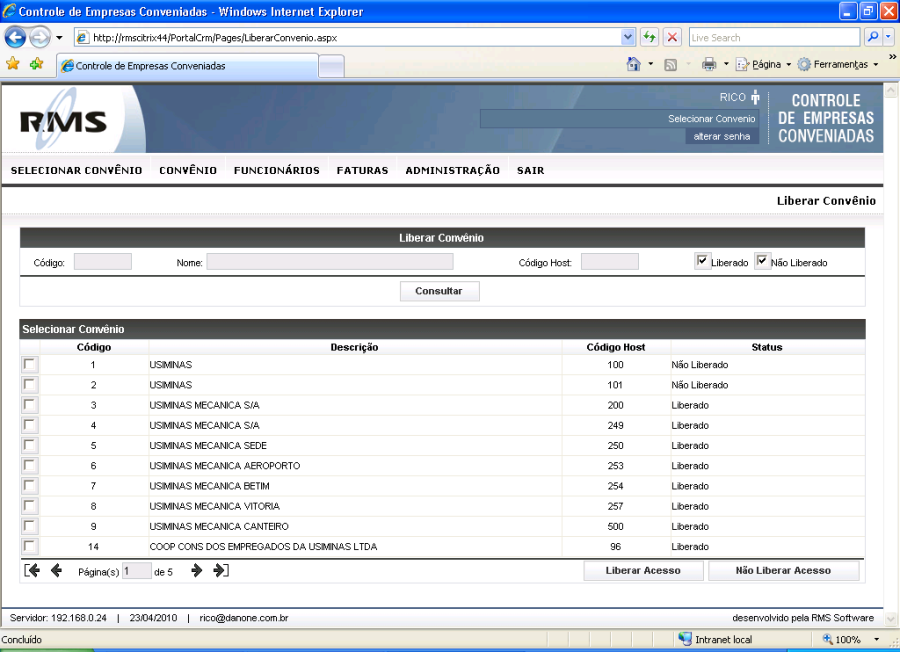Click the Add to Favorites star icon
The image size is (900, 652).
[x=37, y=64]
